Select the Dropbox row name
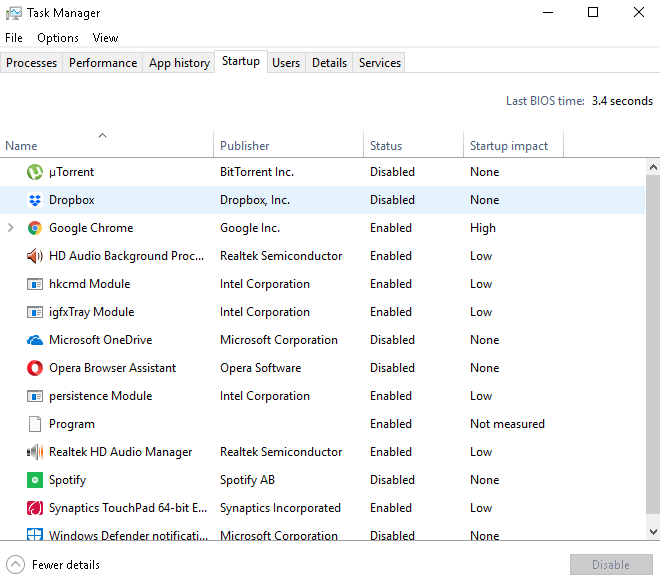The image size is (660, 585). [x=72, y=200]
